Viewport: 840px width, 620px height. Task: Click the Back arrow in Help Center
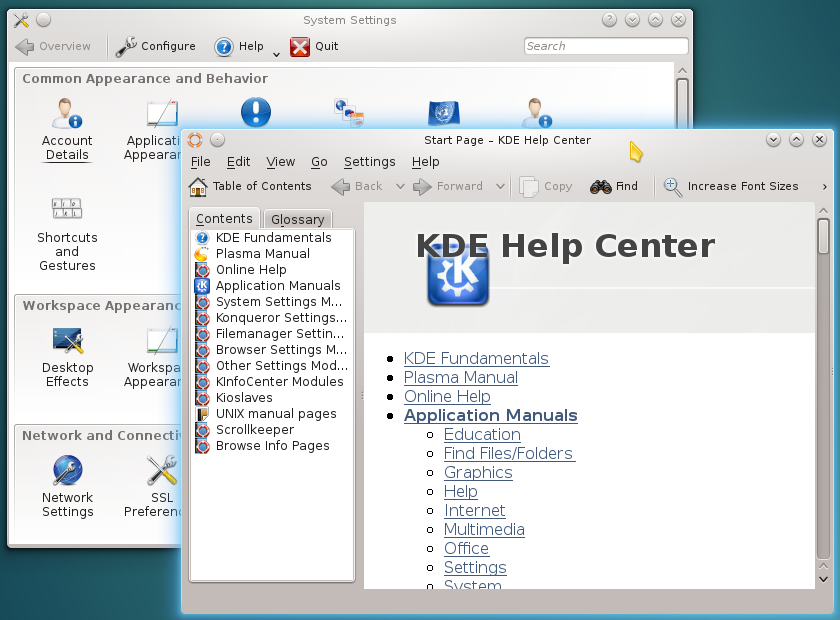coord(340,186)
